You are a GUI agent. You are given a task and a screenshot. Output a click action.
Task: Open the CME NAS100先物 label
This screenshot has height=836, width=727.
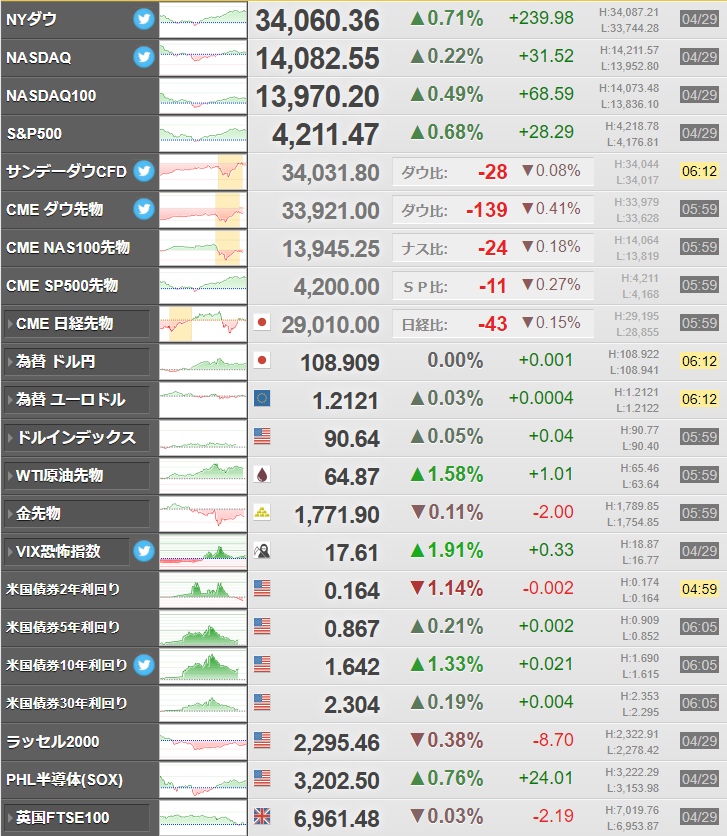pos(68,247)
